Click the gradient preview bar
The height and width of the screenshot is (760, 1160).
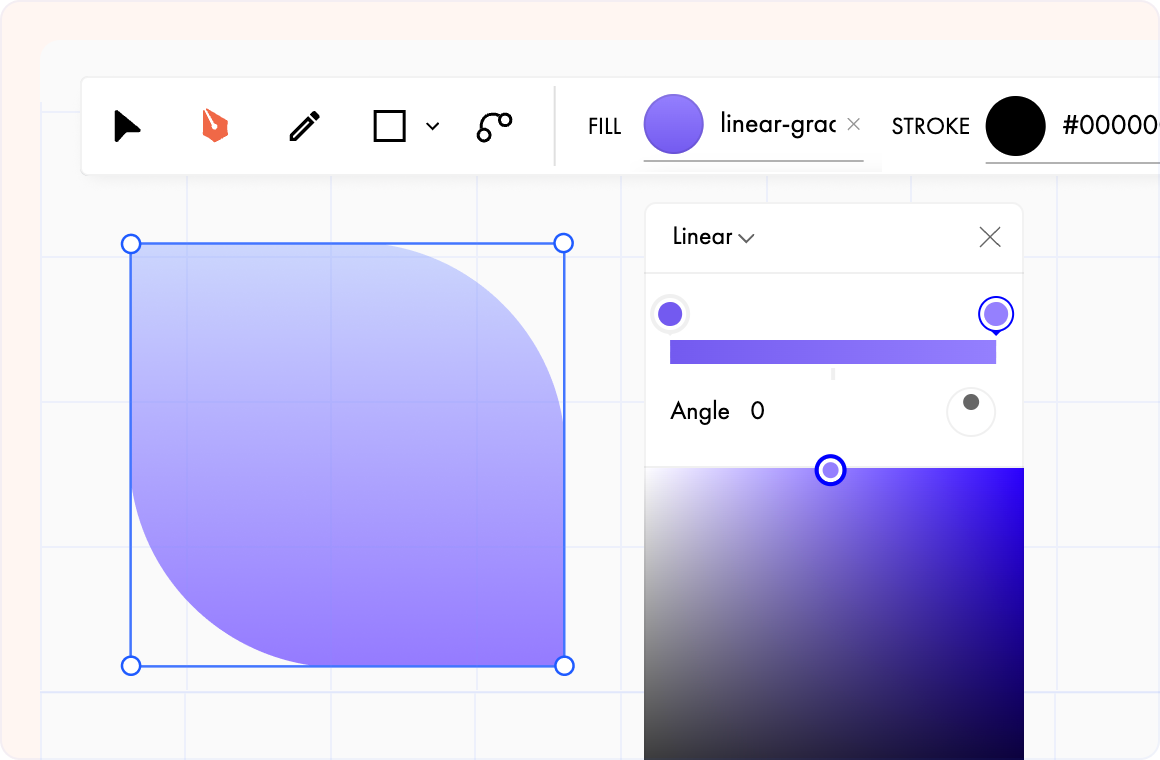(x=832, y=351)
